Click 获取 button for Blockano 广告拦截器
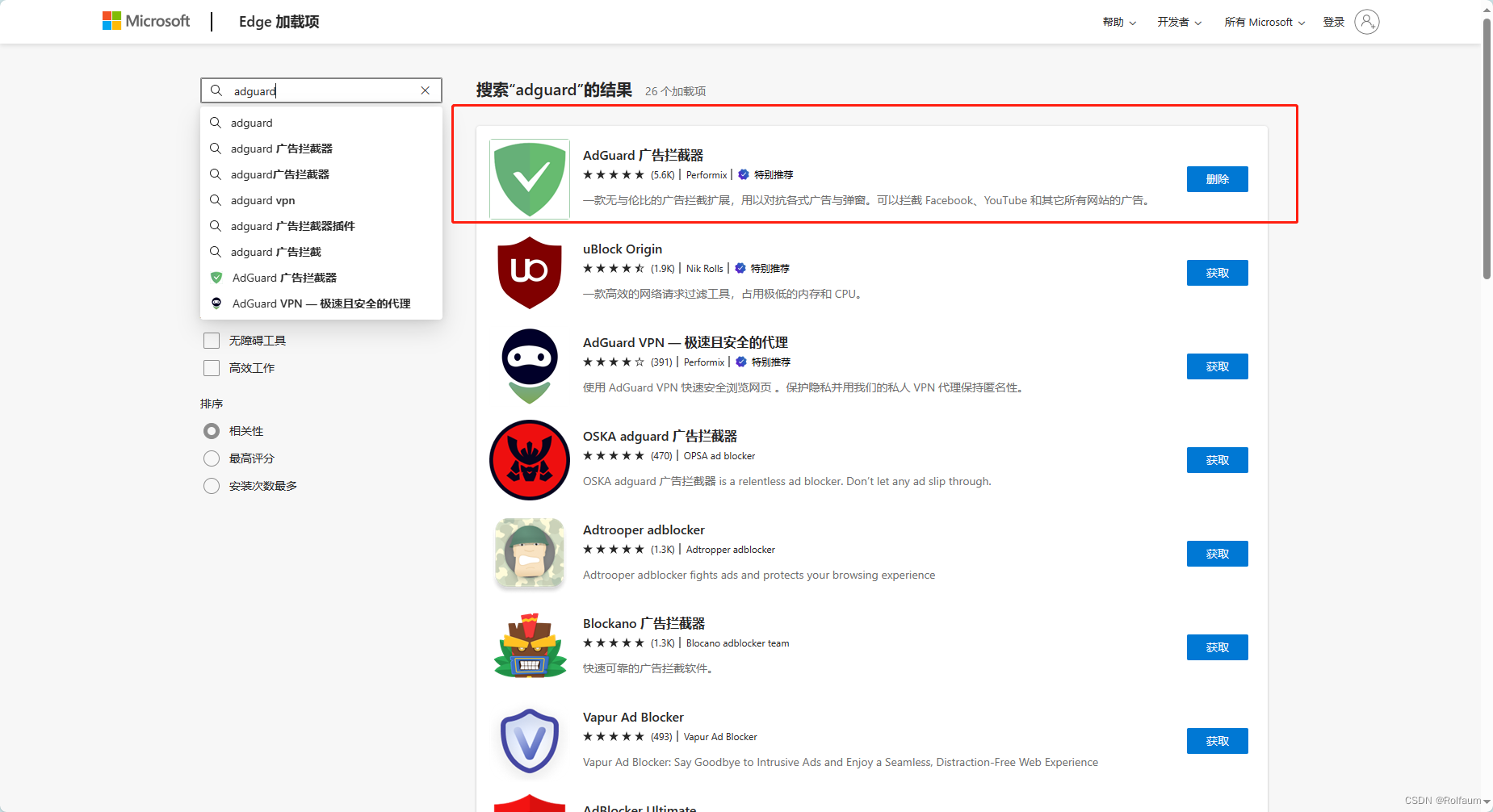 (x=1217, y=647)
